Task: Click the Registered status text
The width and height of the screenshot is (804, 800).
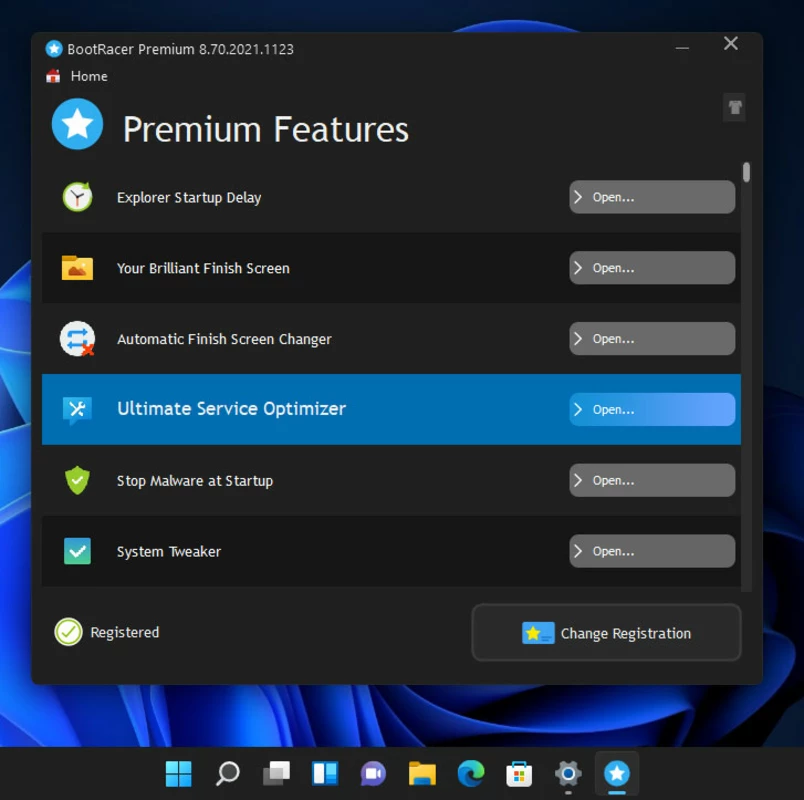Action: (x=125, y=632)
